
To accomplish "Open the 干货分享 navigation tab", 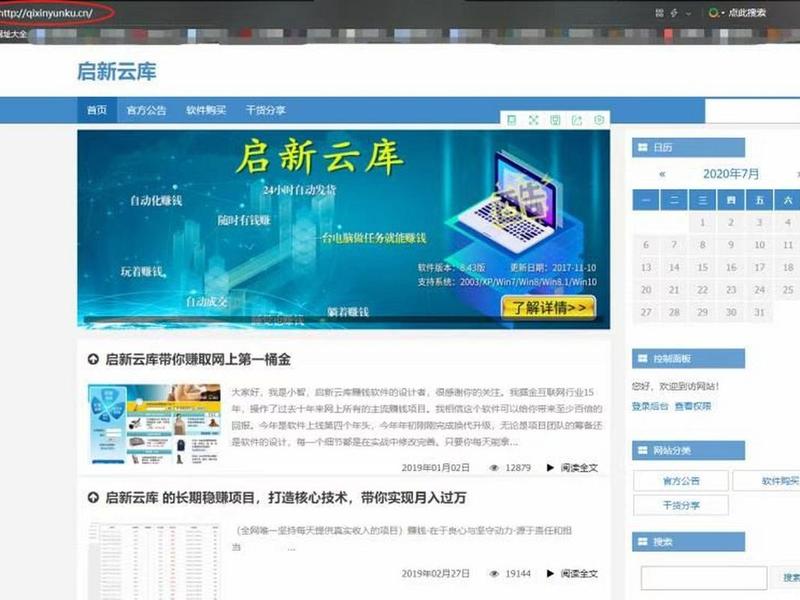I will tap(266, 110).
